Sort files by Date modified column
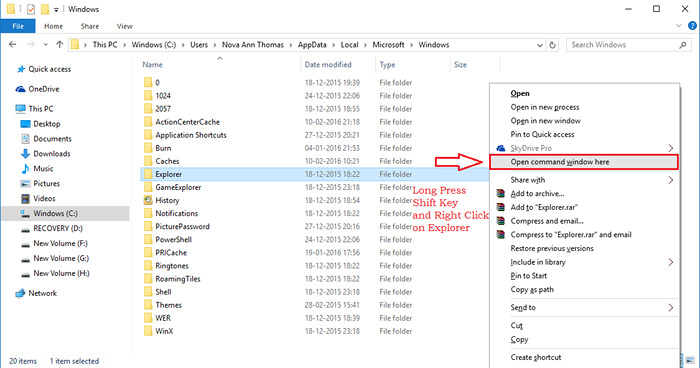Image resolution: width=700 pixels, height=368 pixels. pos(328,65)
